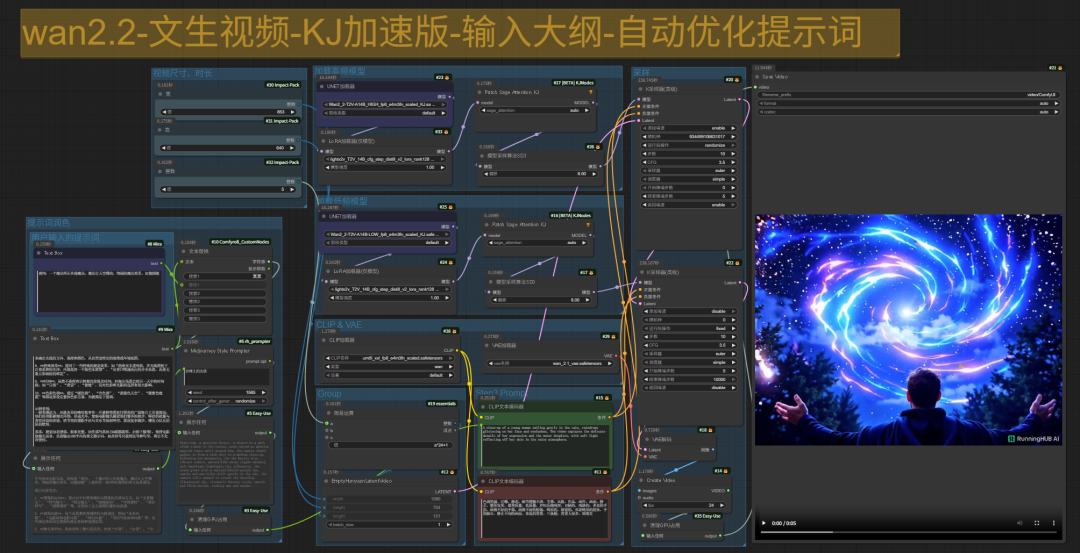1080x553 pixels.
Task: Open the simple scheduler dropdown in second KSampler
Action: point(691,362)
